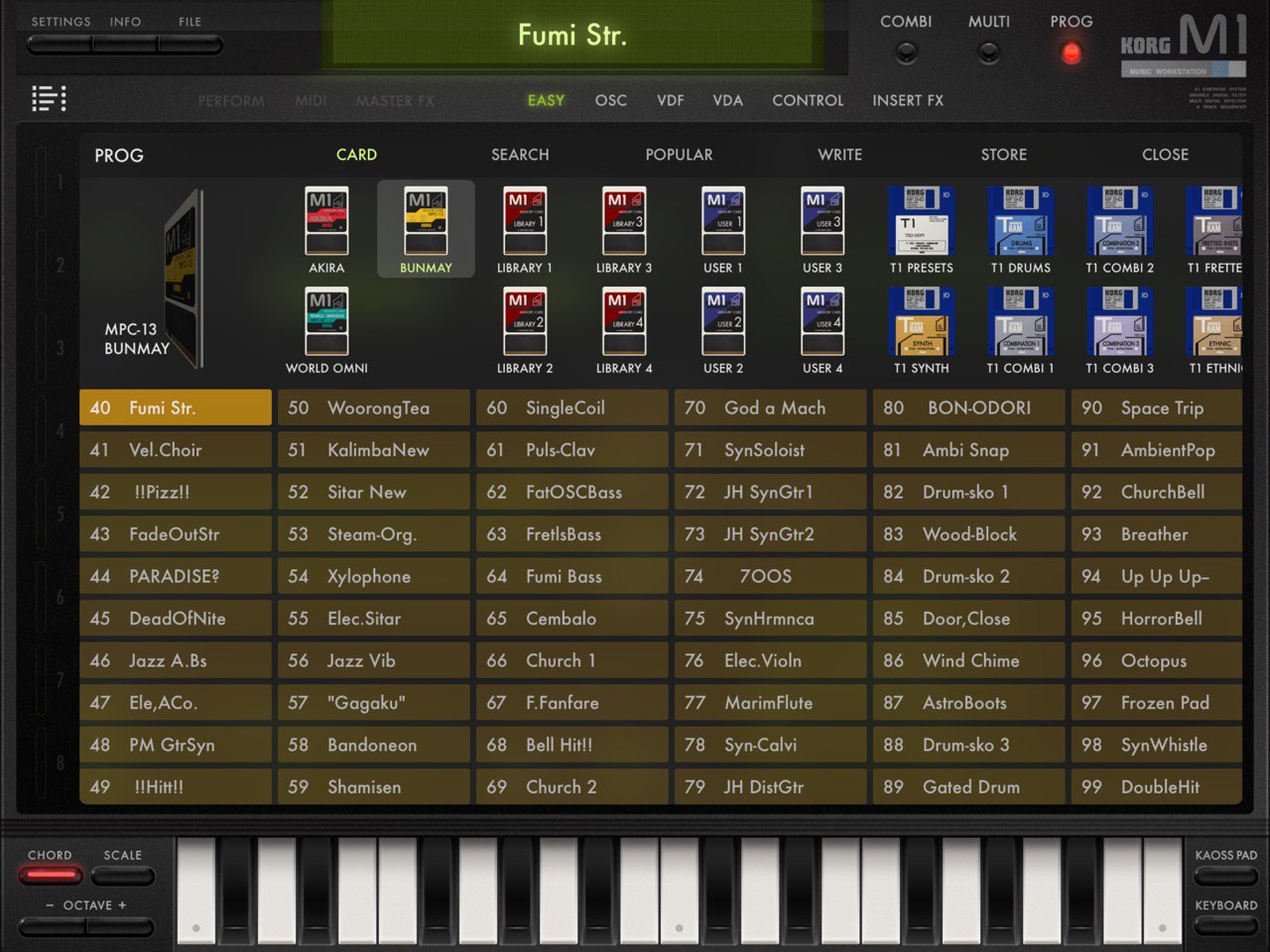
Task: Open the CONTROL page
Action: pyautogui.click(x=808, y=100)
